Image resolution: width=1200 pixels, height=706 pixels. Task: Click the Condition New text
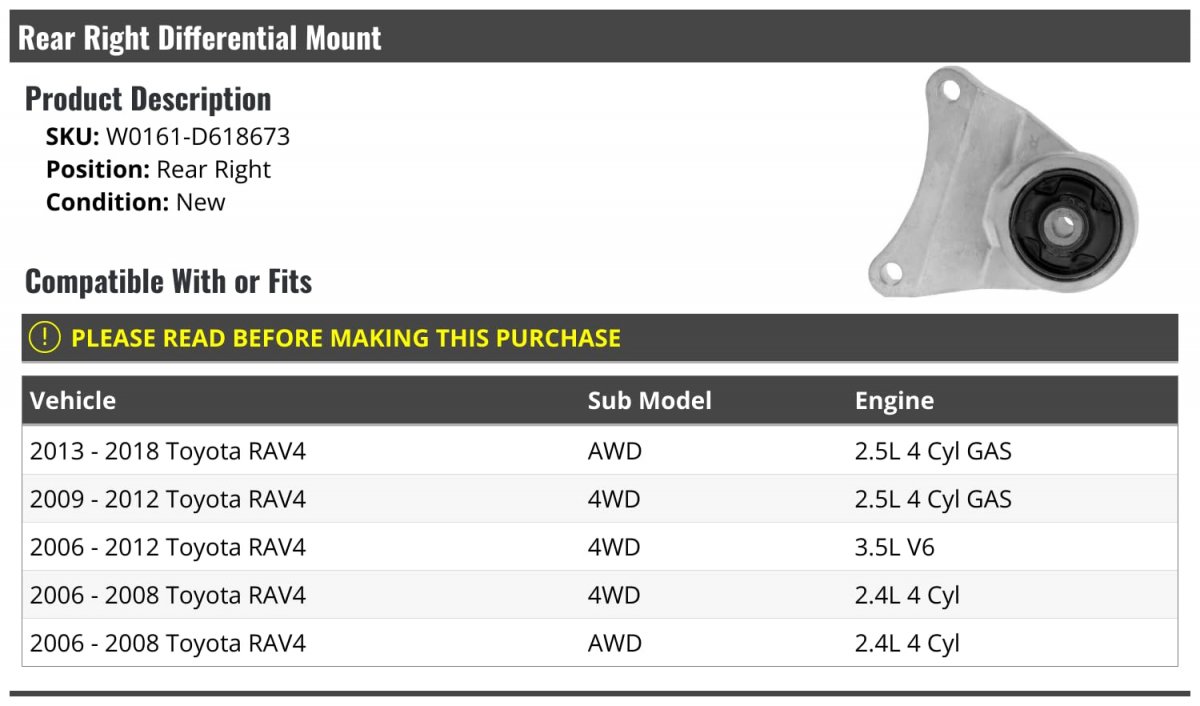pos(136,201)
